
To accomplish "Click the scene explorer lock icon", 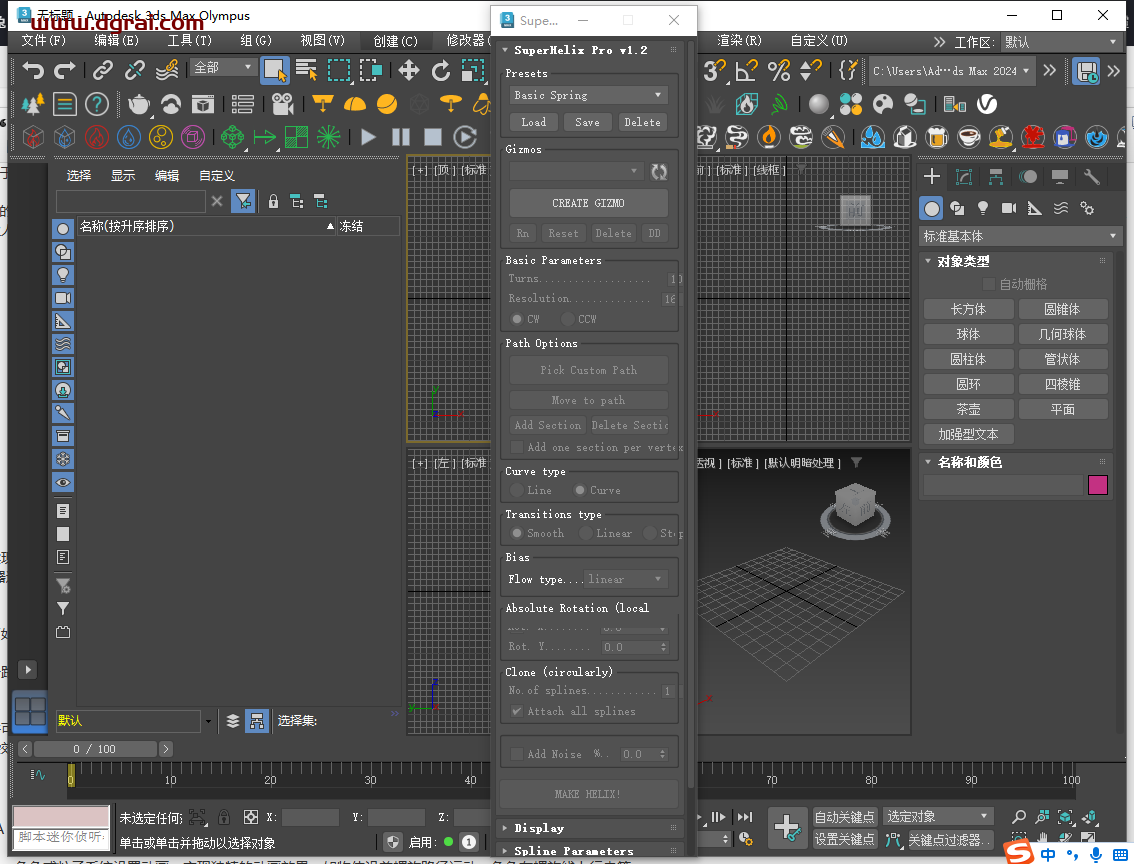I will (x=273, y=201).
